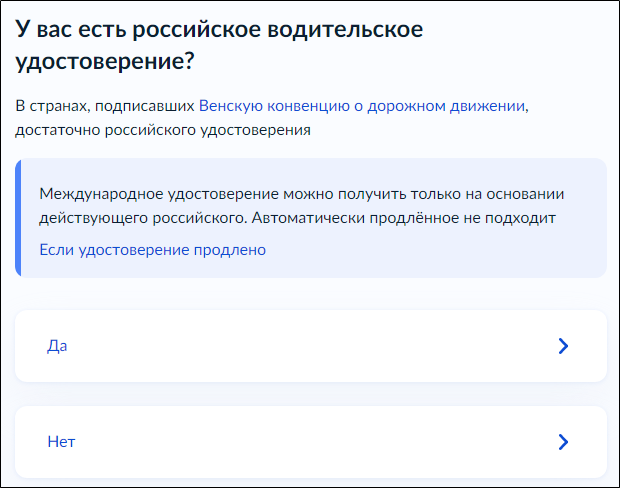Click the Да text label
The height and width of the screenshot is (488, 620).
57,346
